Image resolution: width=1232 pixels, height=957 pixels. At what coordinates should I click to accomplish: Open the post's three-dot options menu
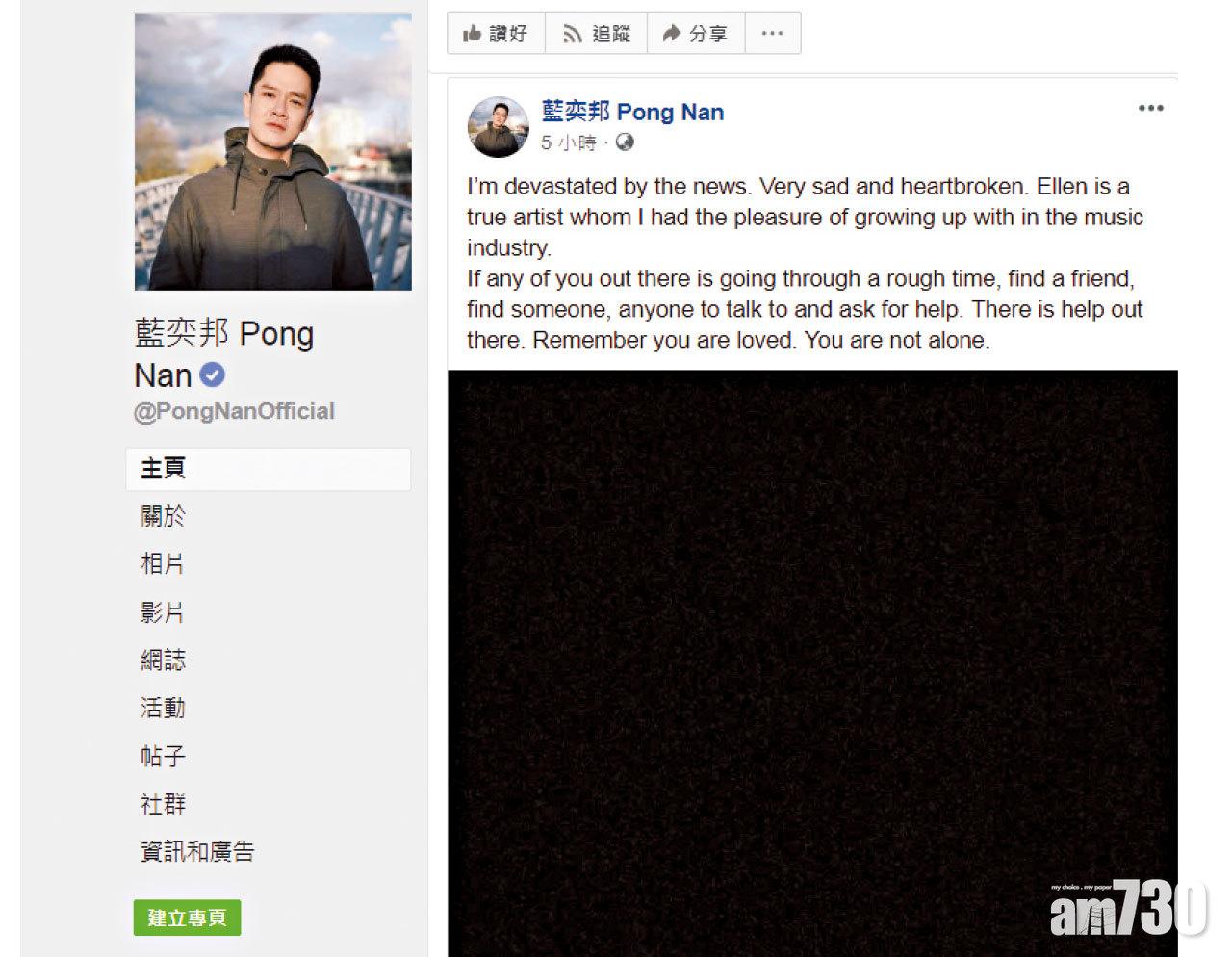(x=1151, y=108)
